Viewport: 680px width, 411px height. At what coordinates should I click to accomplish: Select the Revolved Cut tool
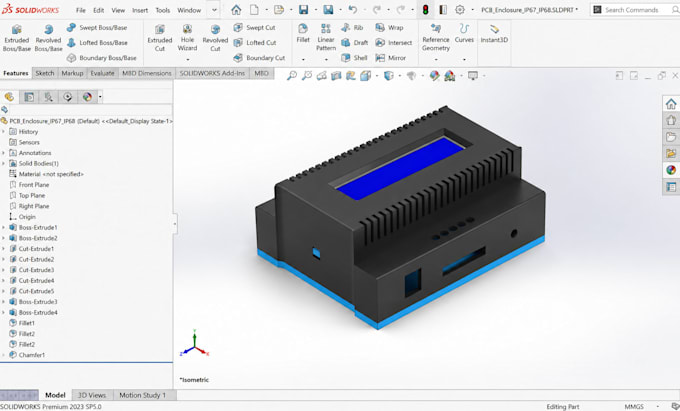point(215,39)
